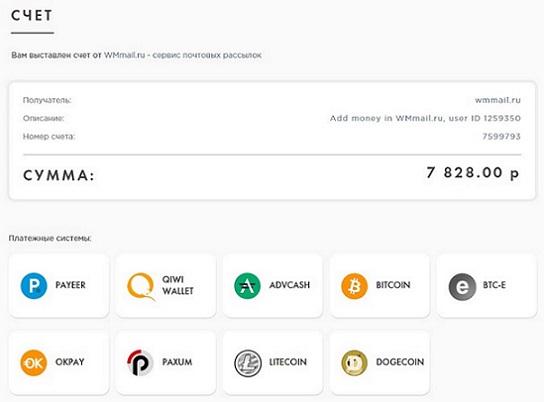Click the silver Litecoin coin icon
This screenshot has height=402, width=544.
click(x=248, y=363)
